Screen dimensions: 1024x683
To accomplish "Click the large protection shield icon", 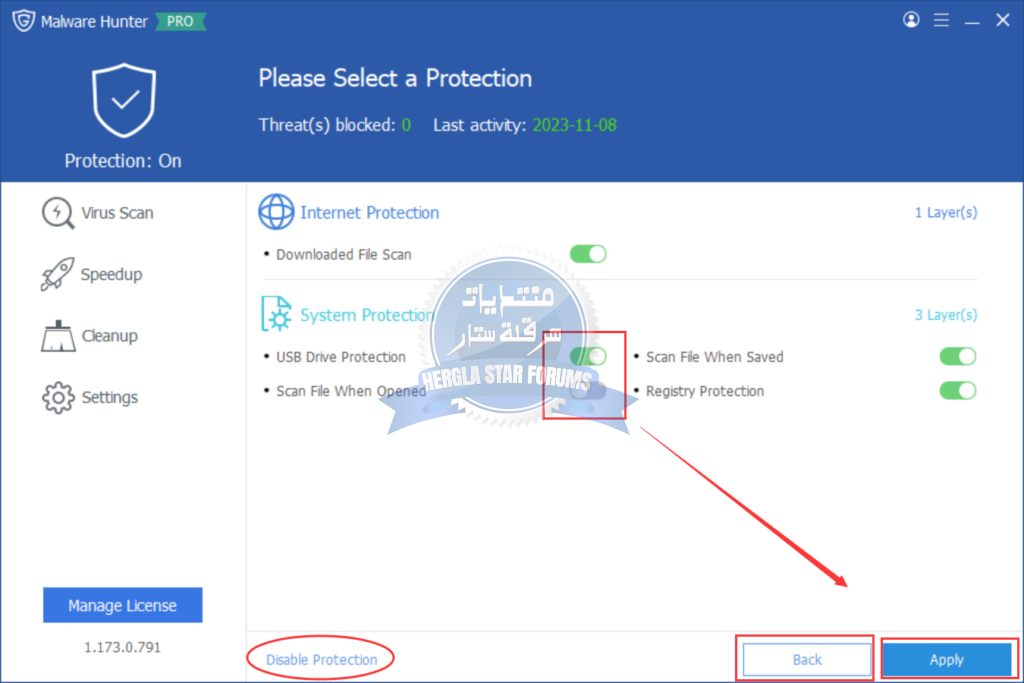I will click(x=123, y=101).
